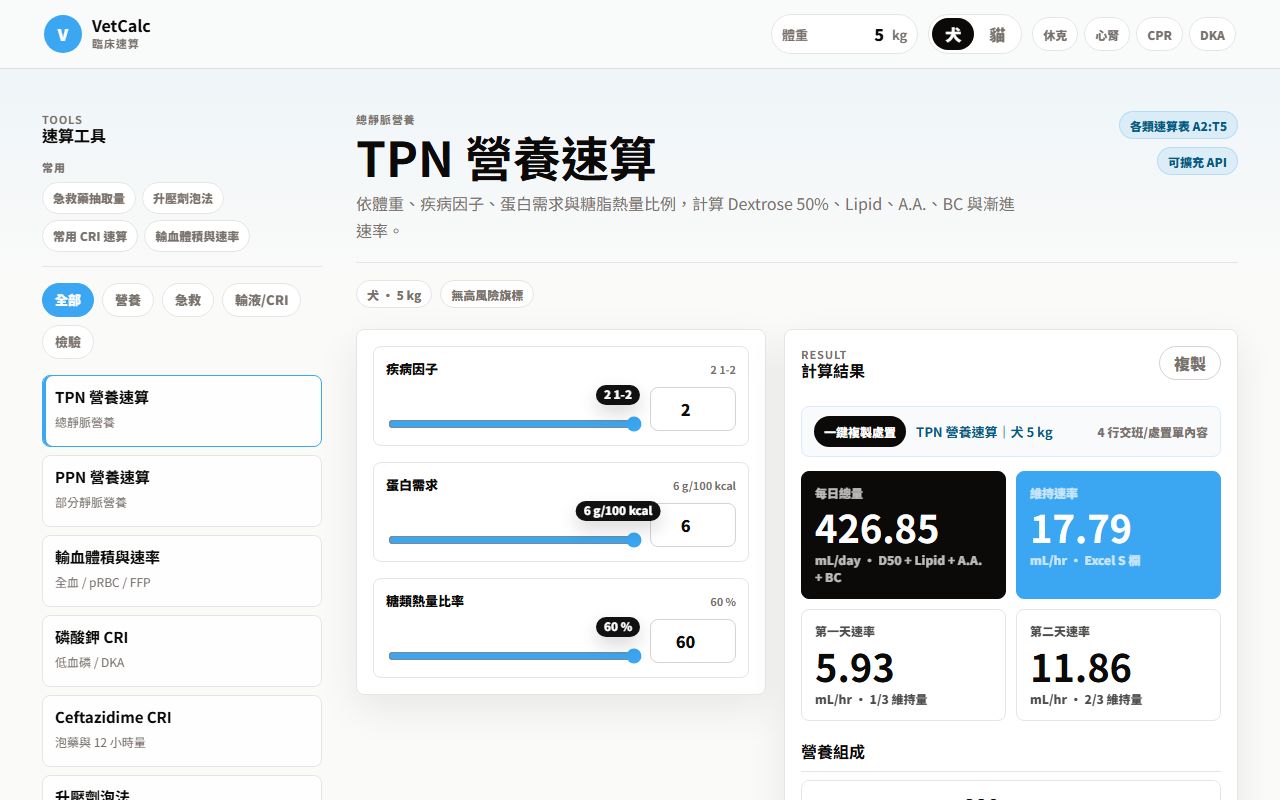Filter tools by 輸液/CRI category
The image size is (1280, 800).
[261, 300]
